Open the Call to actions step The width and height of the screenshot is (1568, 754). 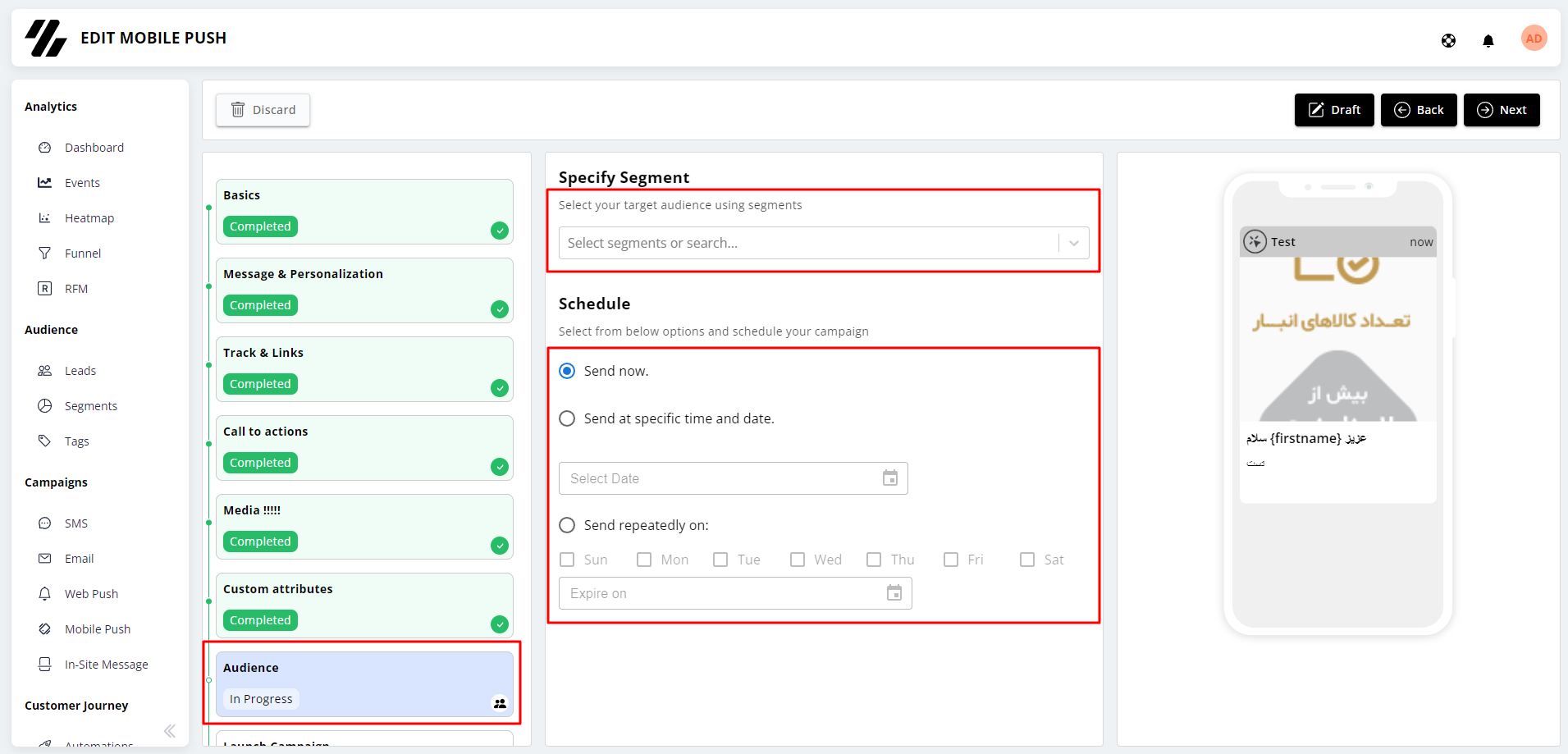tap(364, 448)
